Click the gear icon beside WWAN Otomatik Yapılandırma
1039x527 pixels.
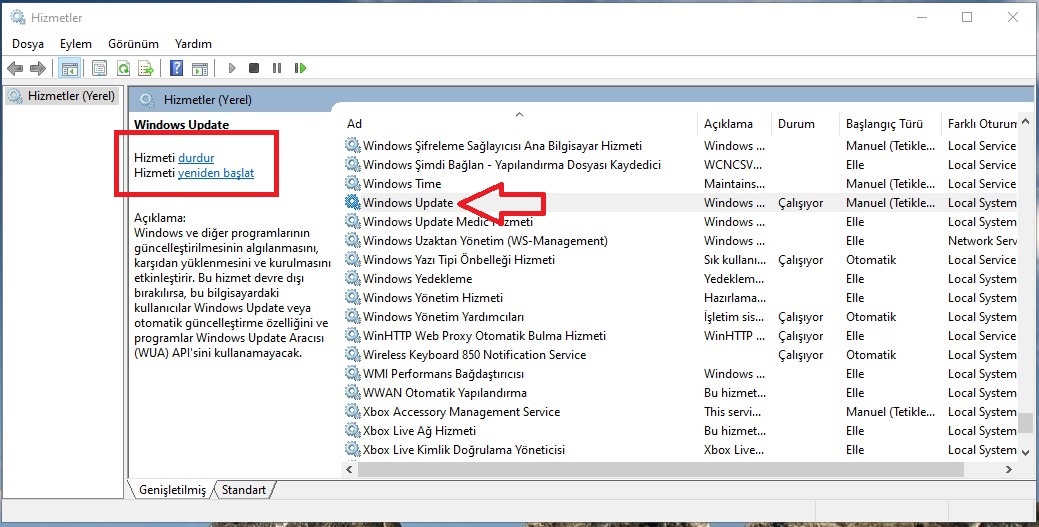[353, 392]
